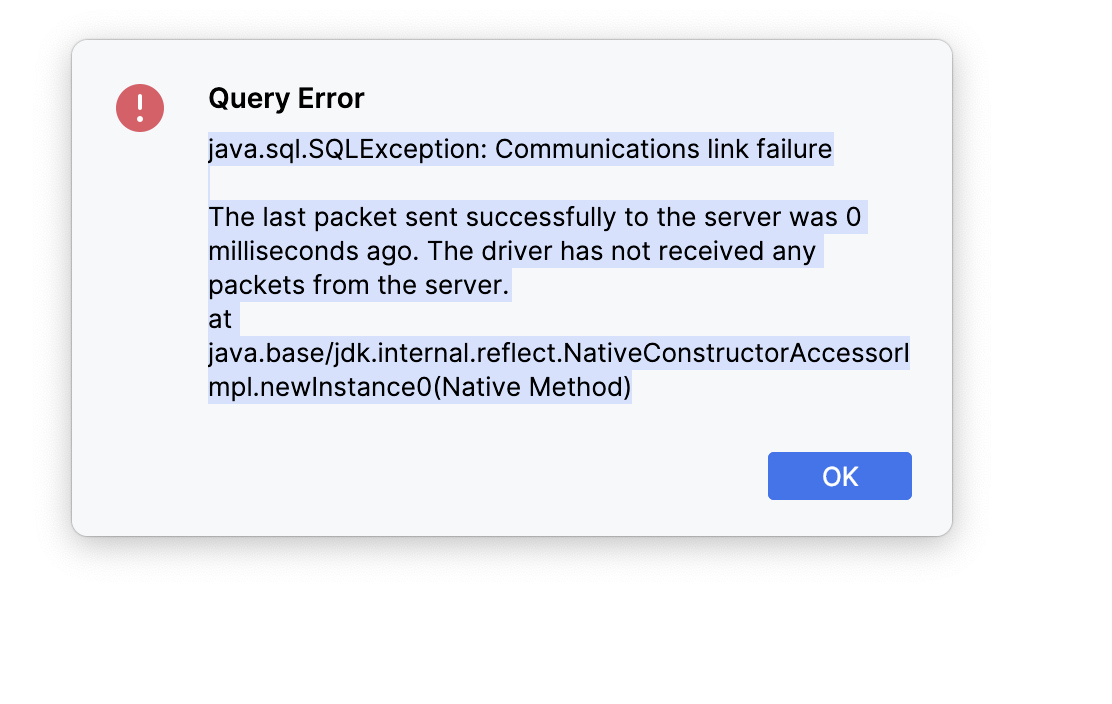1112x704 pixels.
Task: Click NativeConstructorAccessorI text
Action: coord(735,353)
